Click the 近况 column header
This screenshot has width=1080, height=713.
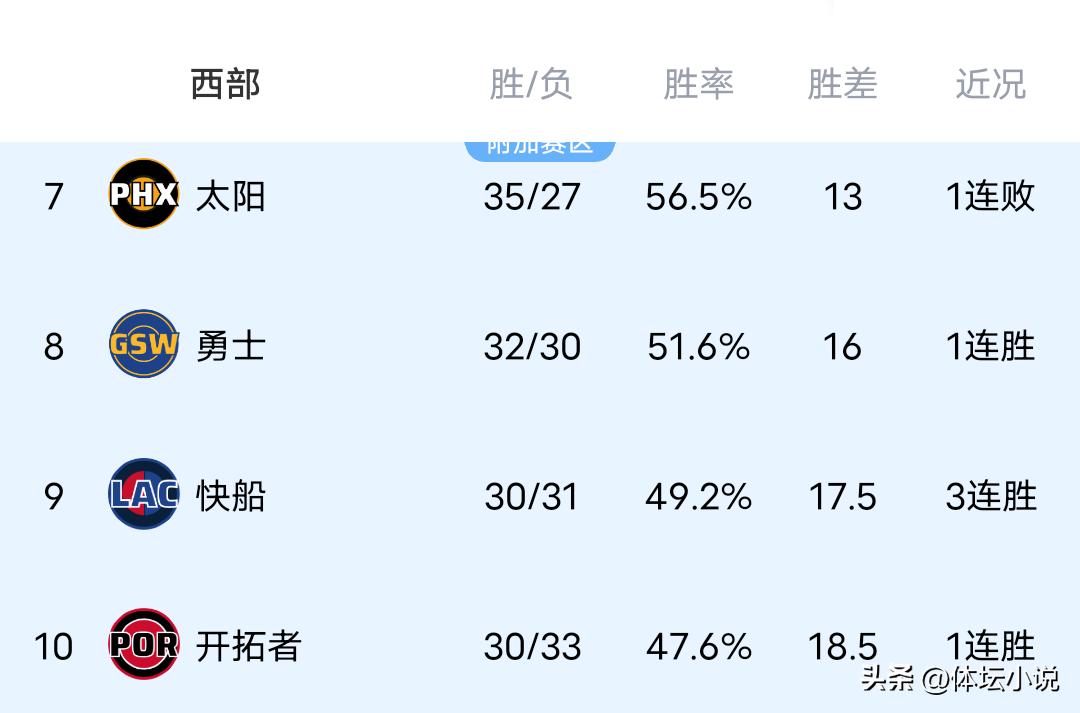tap(990, 84)
